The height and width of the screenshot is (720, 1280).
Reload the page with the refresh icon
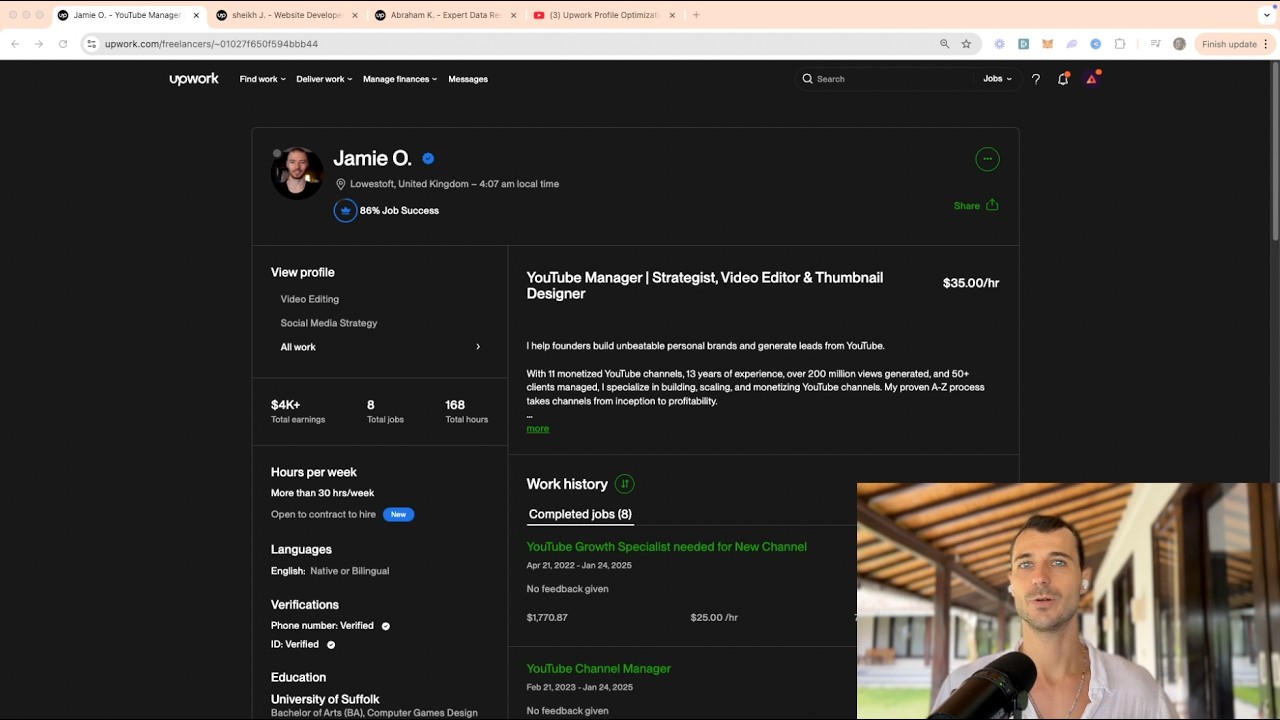[x=63, y=44]
